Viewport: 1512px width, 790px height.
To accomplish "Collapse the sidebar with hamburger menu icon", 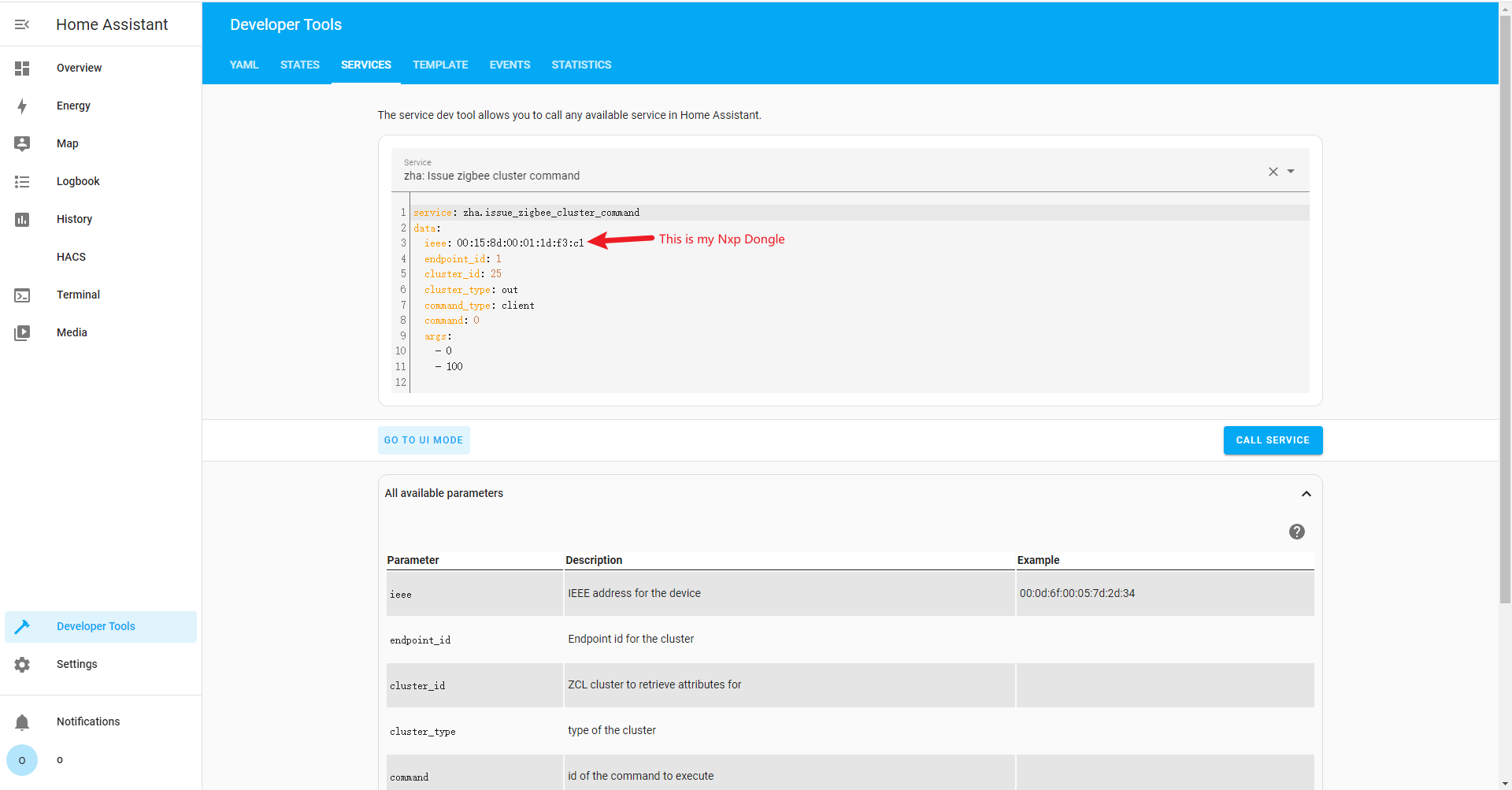I will 22,24.
